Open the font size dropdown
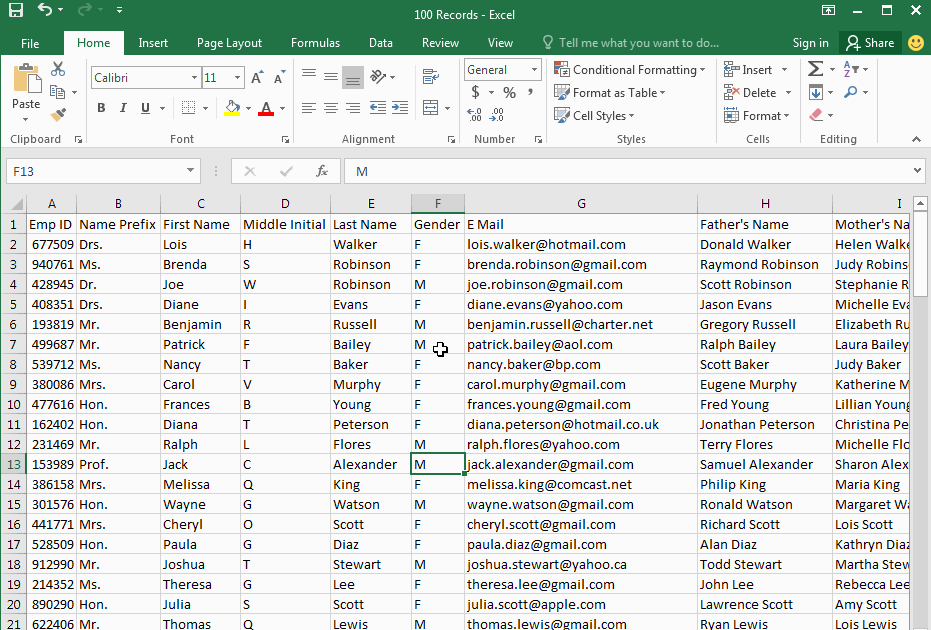The width and height of the screenshot is (931, 630). pos(238,78)
